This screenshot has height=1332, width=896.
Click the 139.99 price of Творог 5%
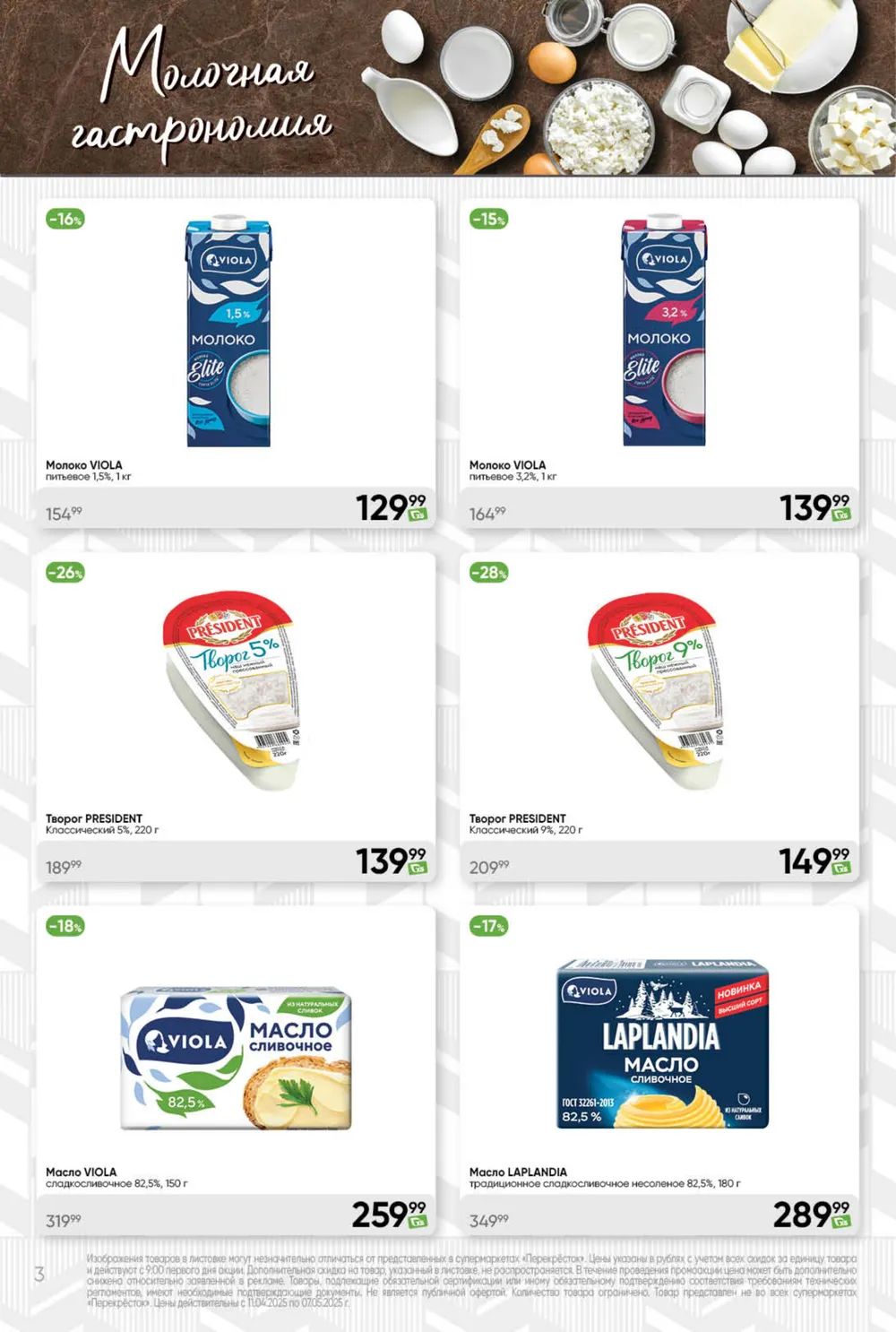click(392, 861)
